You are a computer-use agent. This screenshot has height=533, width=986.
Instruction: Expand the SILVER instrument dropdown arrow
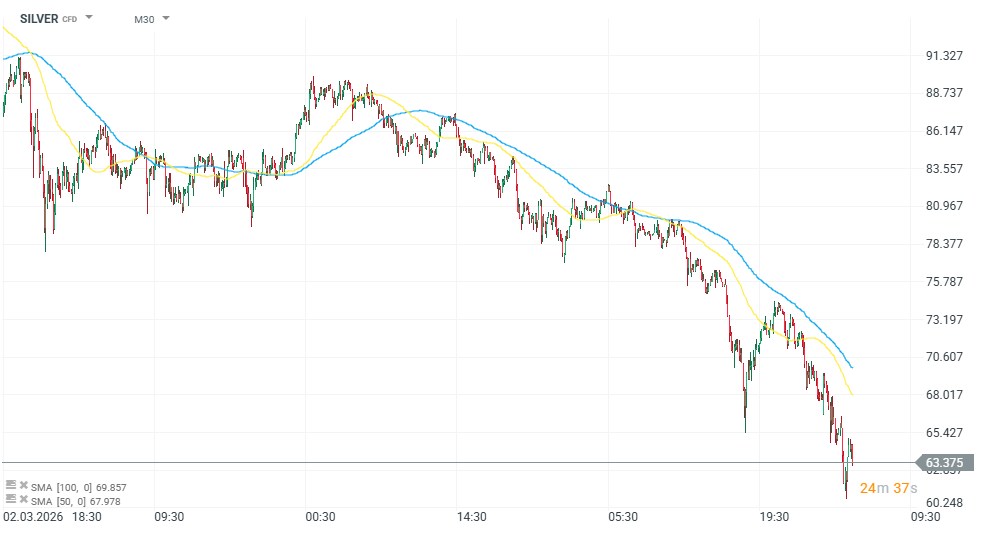coord(89,18)
